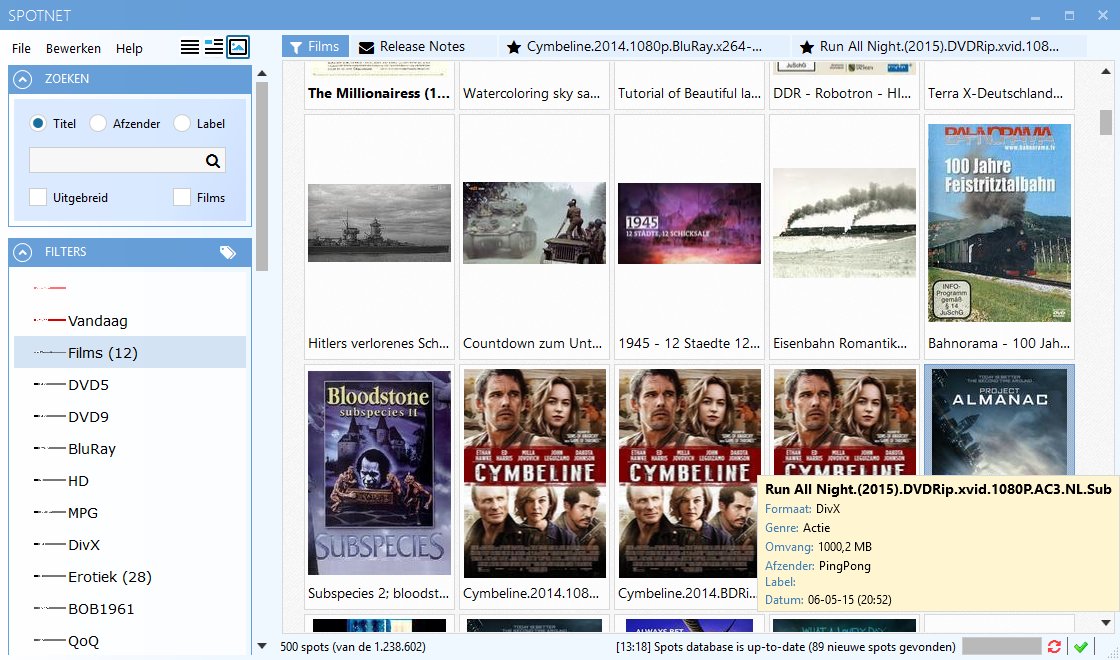
Task: Click Spots database is up-to-date message
Action: [x=786, y=647]
